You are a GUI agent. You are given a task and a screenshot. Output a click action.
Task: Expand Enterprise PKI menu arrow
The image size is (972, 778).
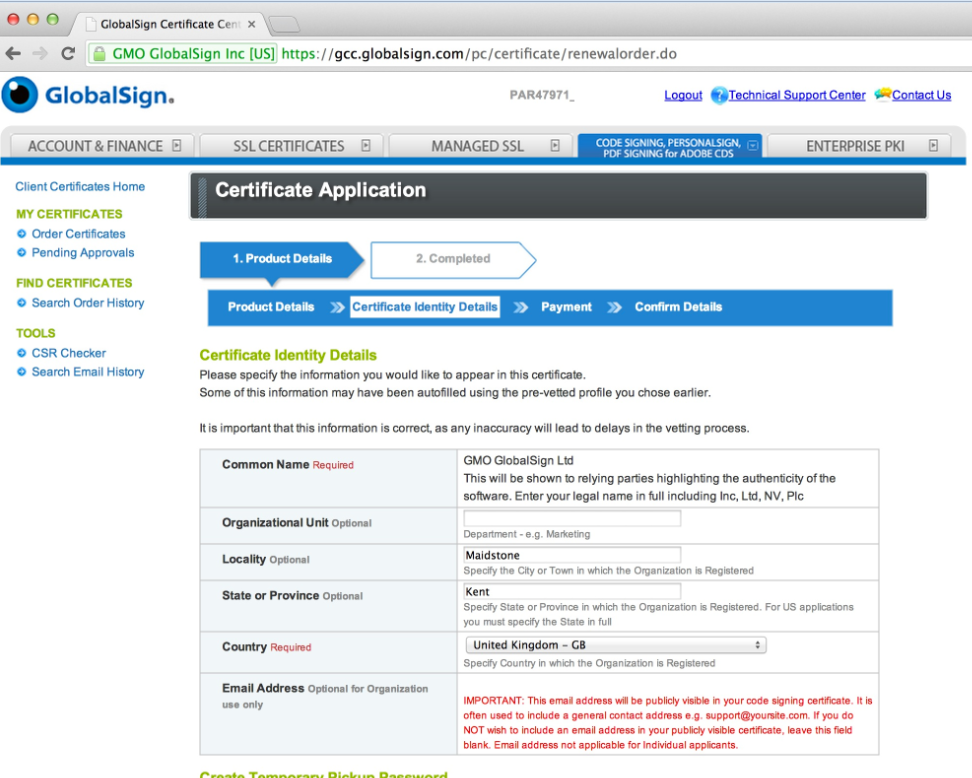pyautogui.click(x=933, y=146)
